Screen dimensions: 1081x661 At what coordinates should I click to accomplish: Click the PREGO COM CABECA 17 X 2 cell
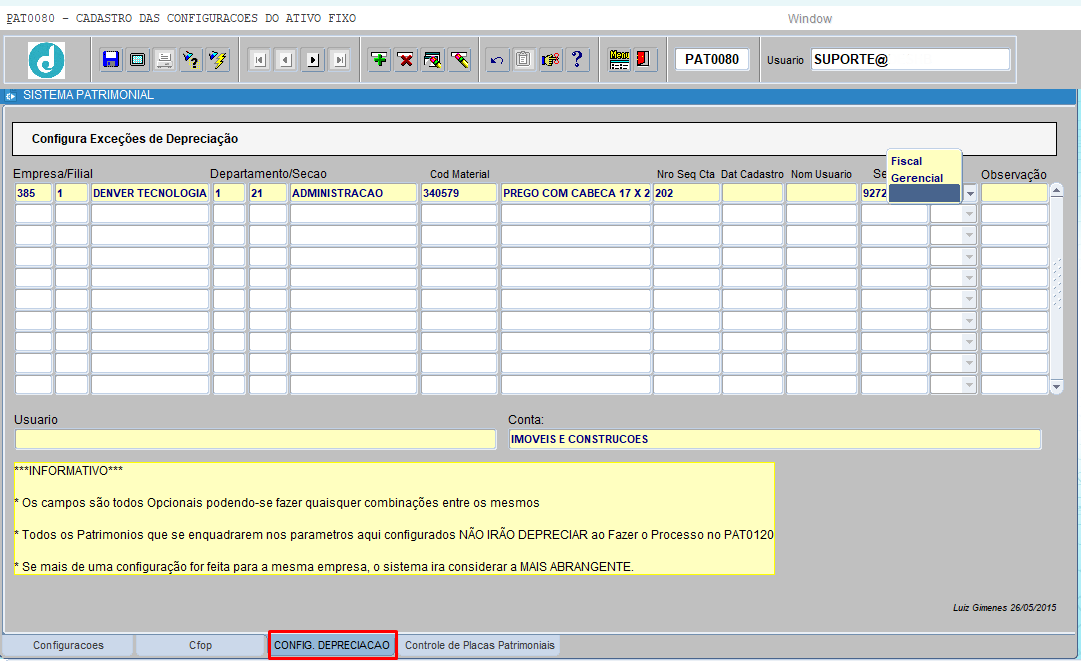click(576, 193)
